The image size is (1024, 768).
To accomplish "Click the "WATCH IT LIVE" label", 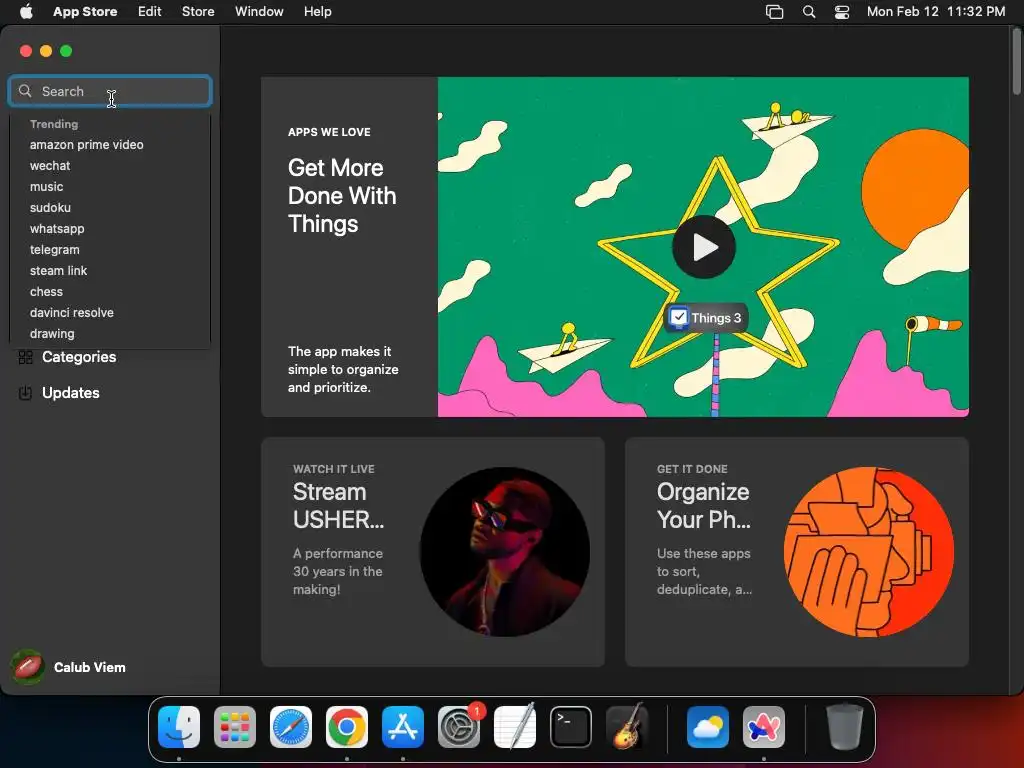I will tap(334, 469).
